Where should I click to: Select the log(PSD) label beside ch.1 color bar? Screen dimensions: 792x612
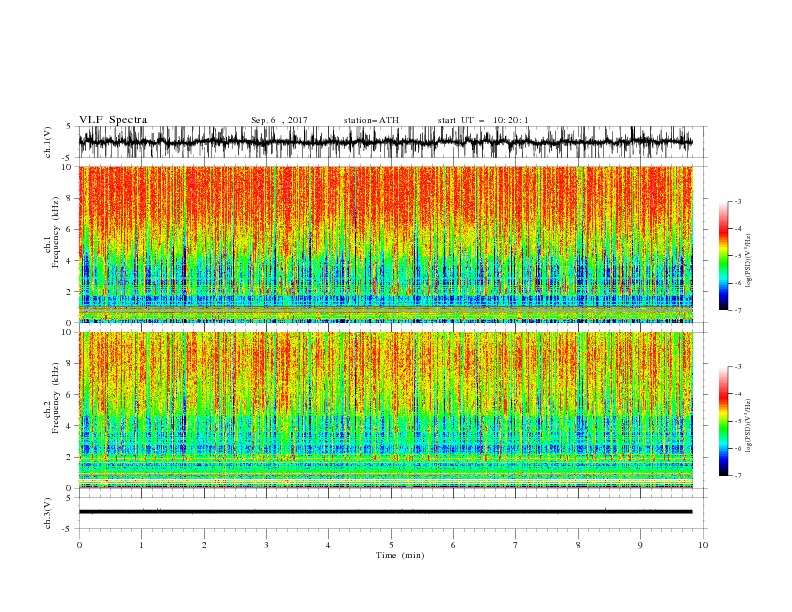click(x=748, y=261)
